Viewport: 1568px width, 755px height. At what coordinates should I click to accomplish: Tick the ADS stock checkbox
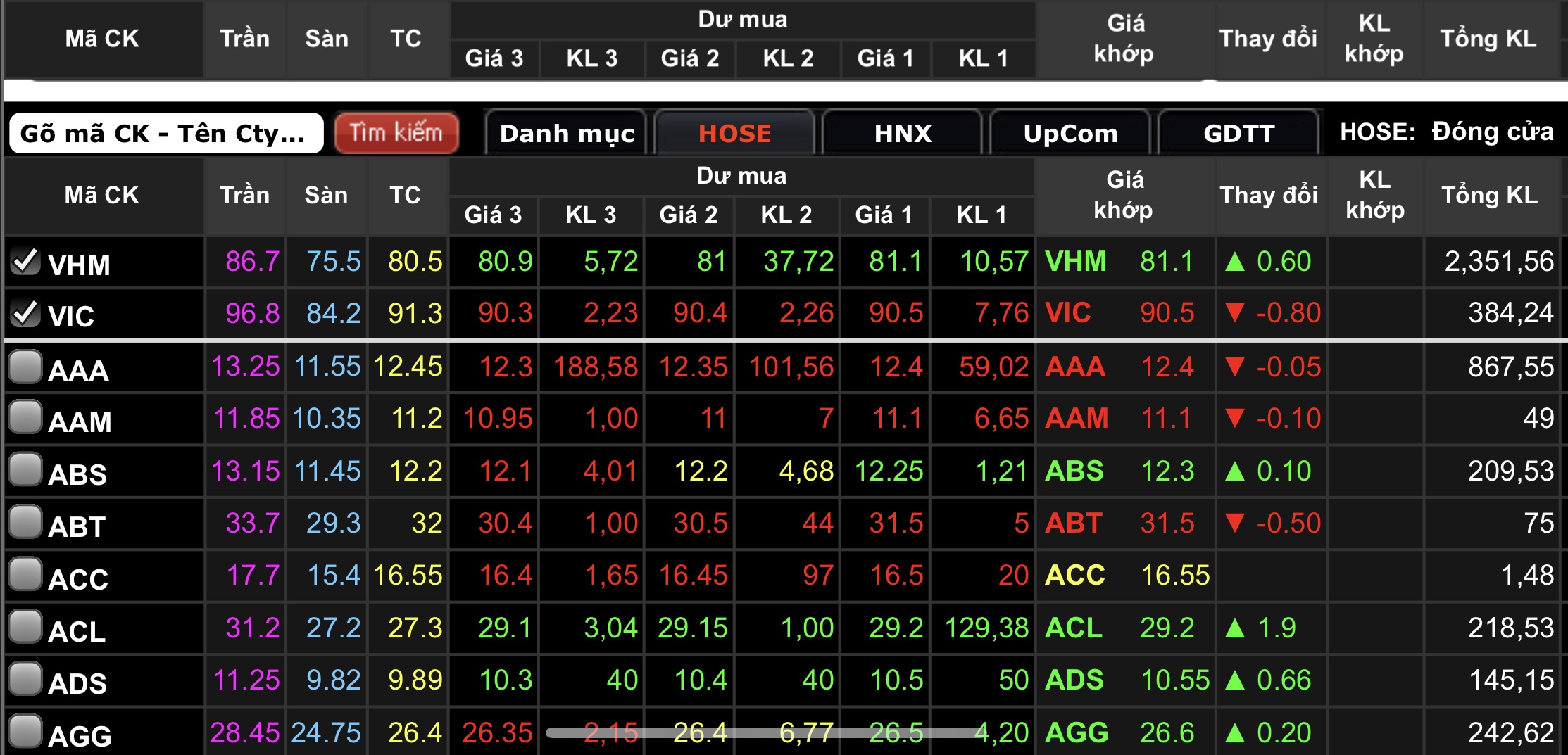tap(25, 680)
